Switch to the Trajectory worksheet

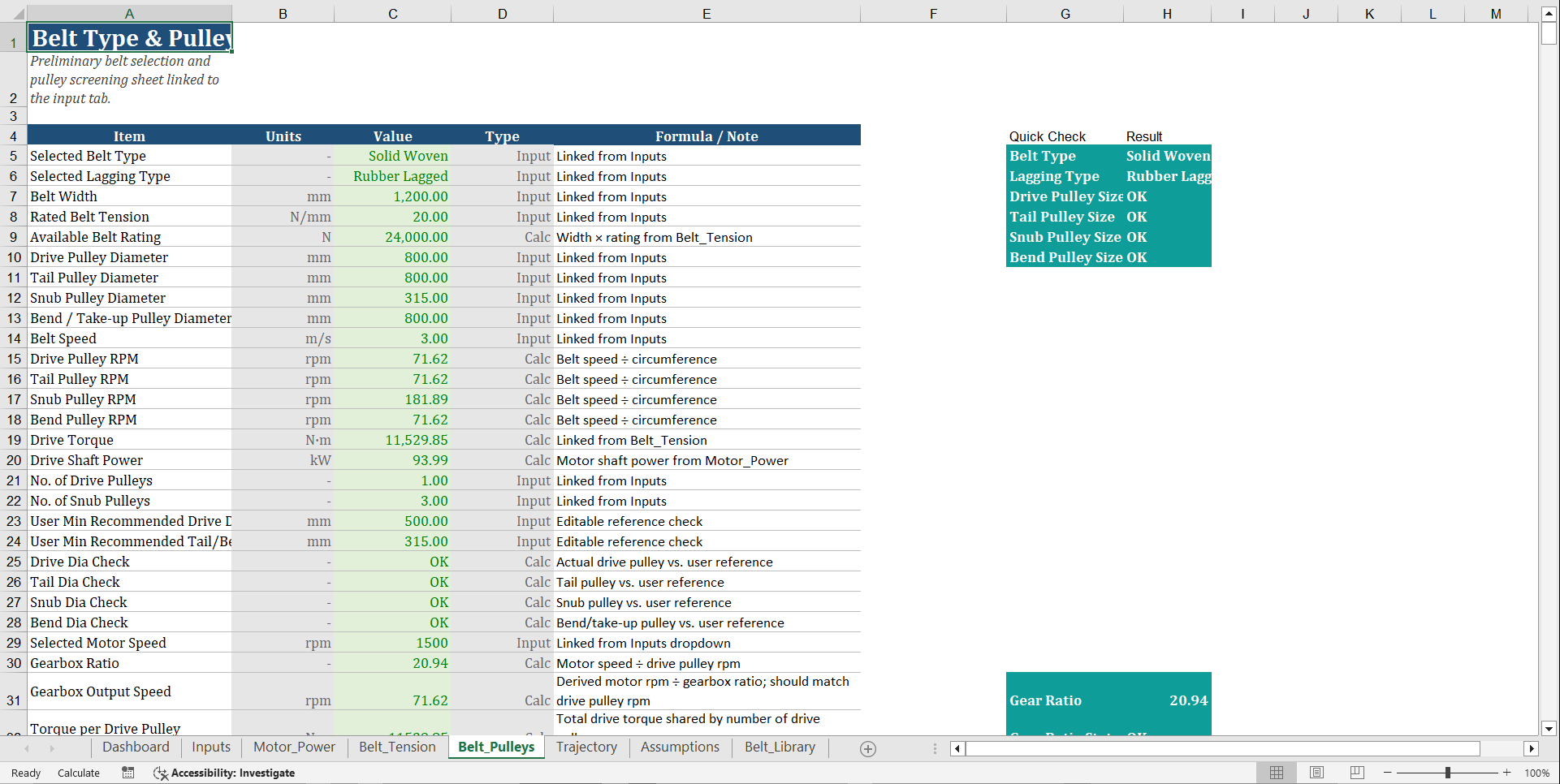tap(586, 747)
